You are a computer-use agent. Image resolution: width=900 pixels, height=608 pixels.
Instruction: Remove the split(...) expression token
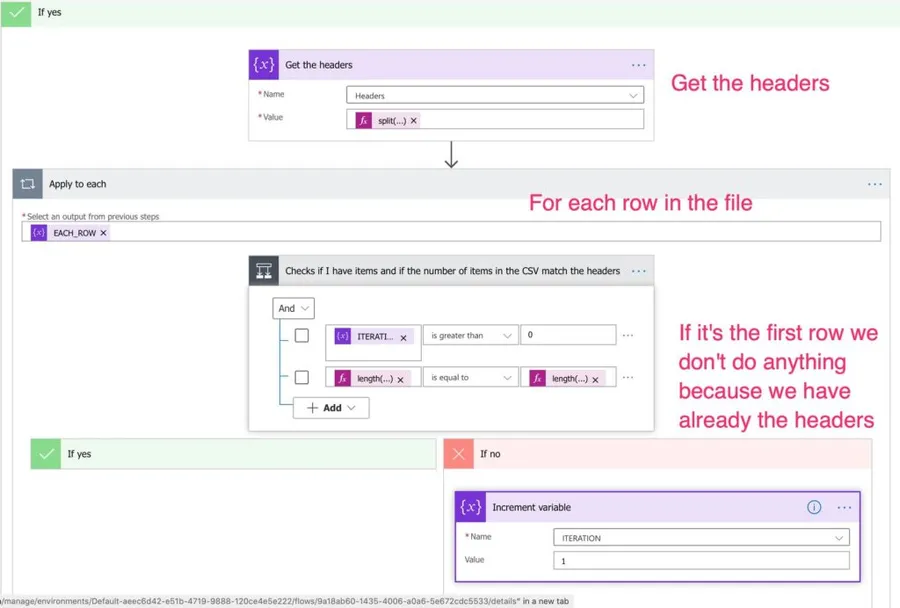tap(414, 120)
